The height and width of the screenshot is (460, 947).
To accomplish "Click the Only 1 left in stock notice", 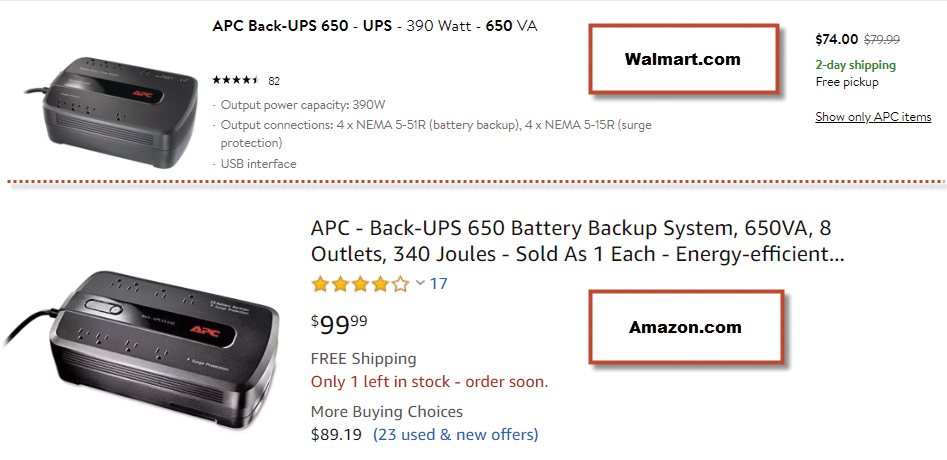I will (429, 382).
